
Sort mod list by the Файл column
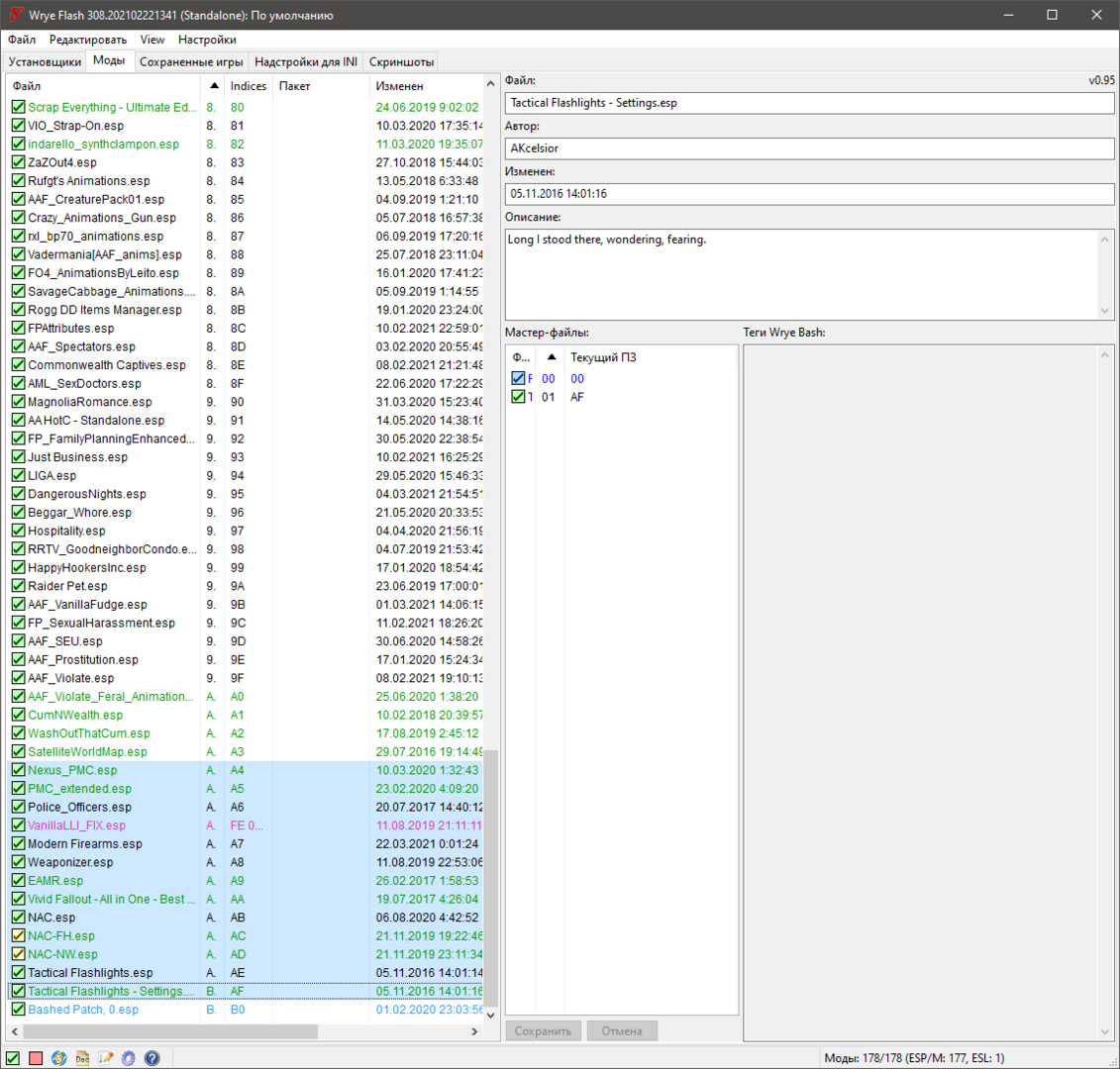pos(99,86)
